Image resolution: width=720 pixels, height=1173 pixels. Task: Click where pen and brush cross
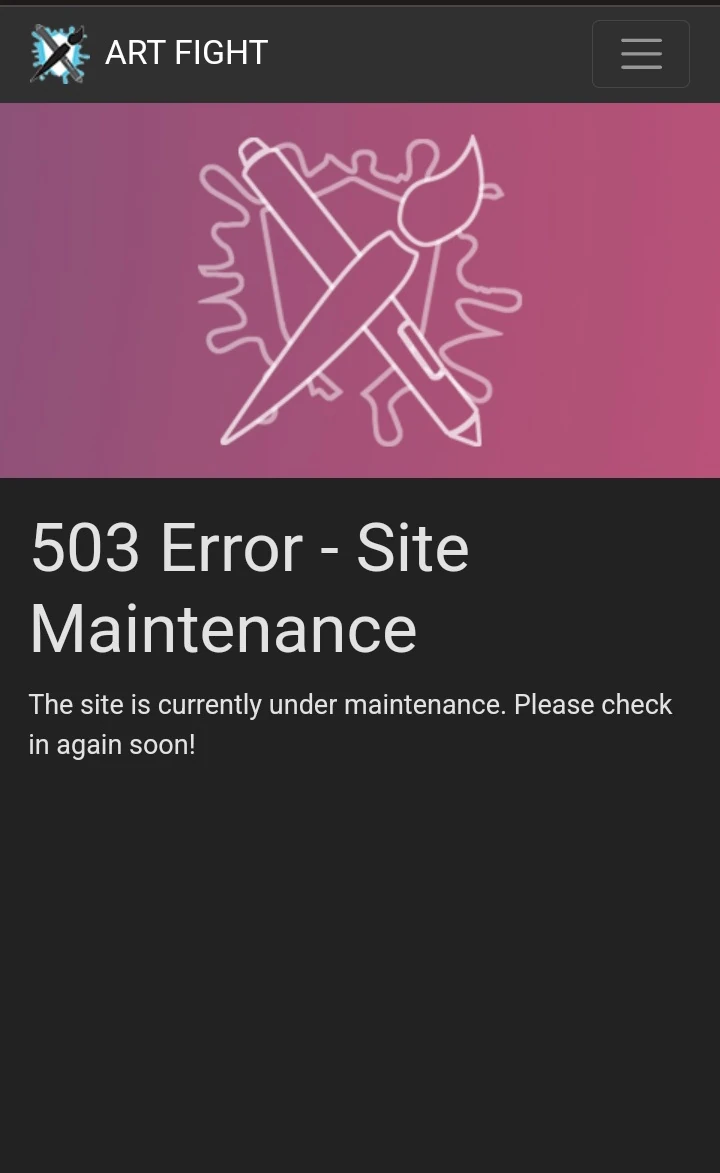pyautogui.click(x=347, y=305)
